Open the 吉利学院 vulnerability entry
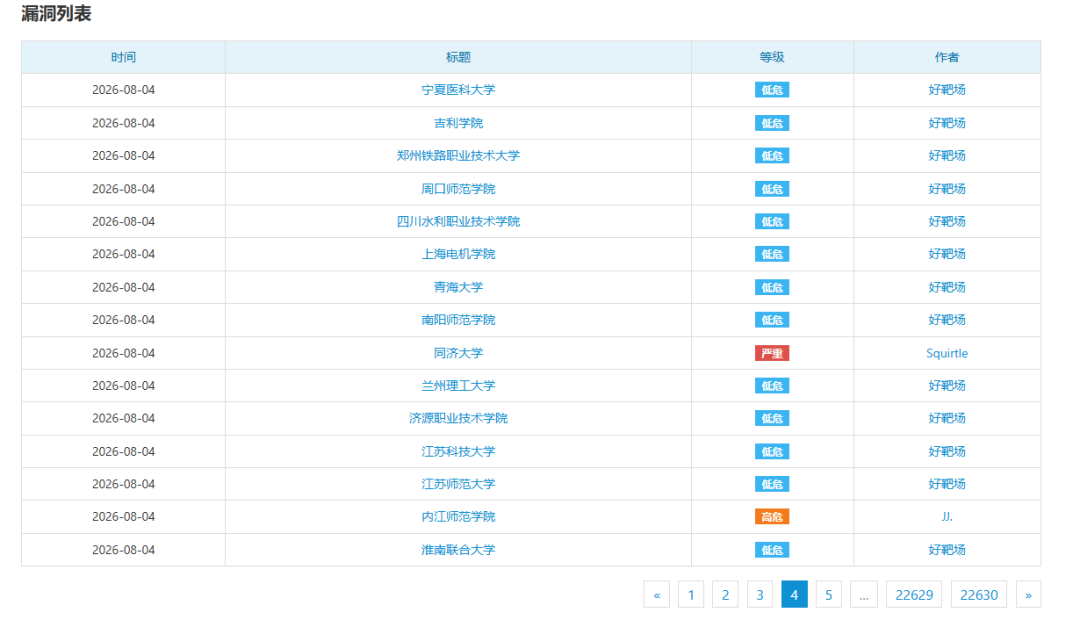Viewport: 1080px width, 620px height. [458, 123]
